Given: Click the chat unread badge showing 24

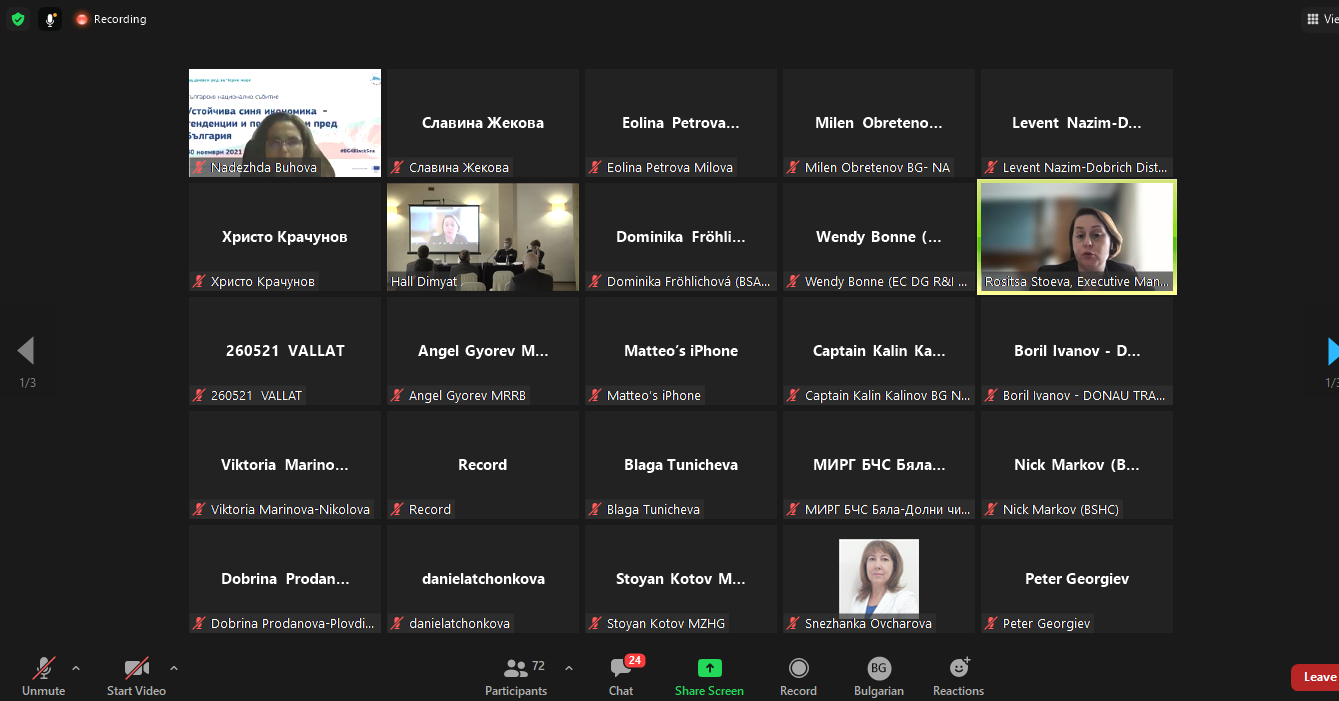Looking at the screenshot, I should tap(634, 660).
